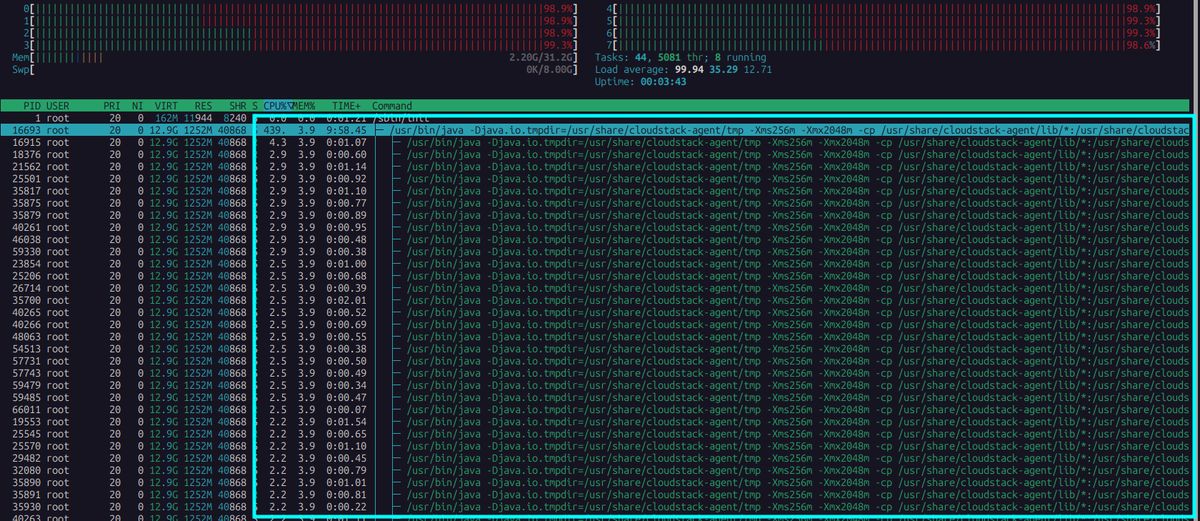Sort by the PRI column header
Screen dimensions: 1200x521
(112, 105)
